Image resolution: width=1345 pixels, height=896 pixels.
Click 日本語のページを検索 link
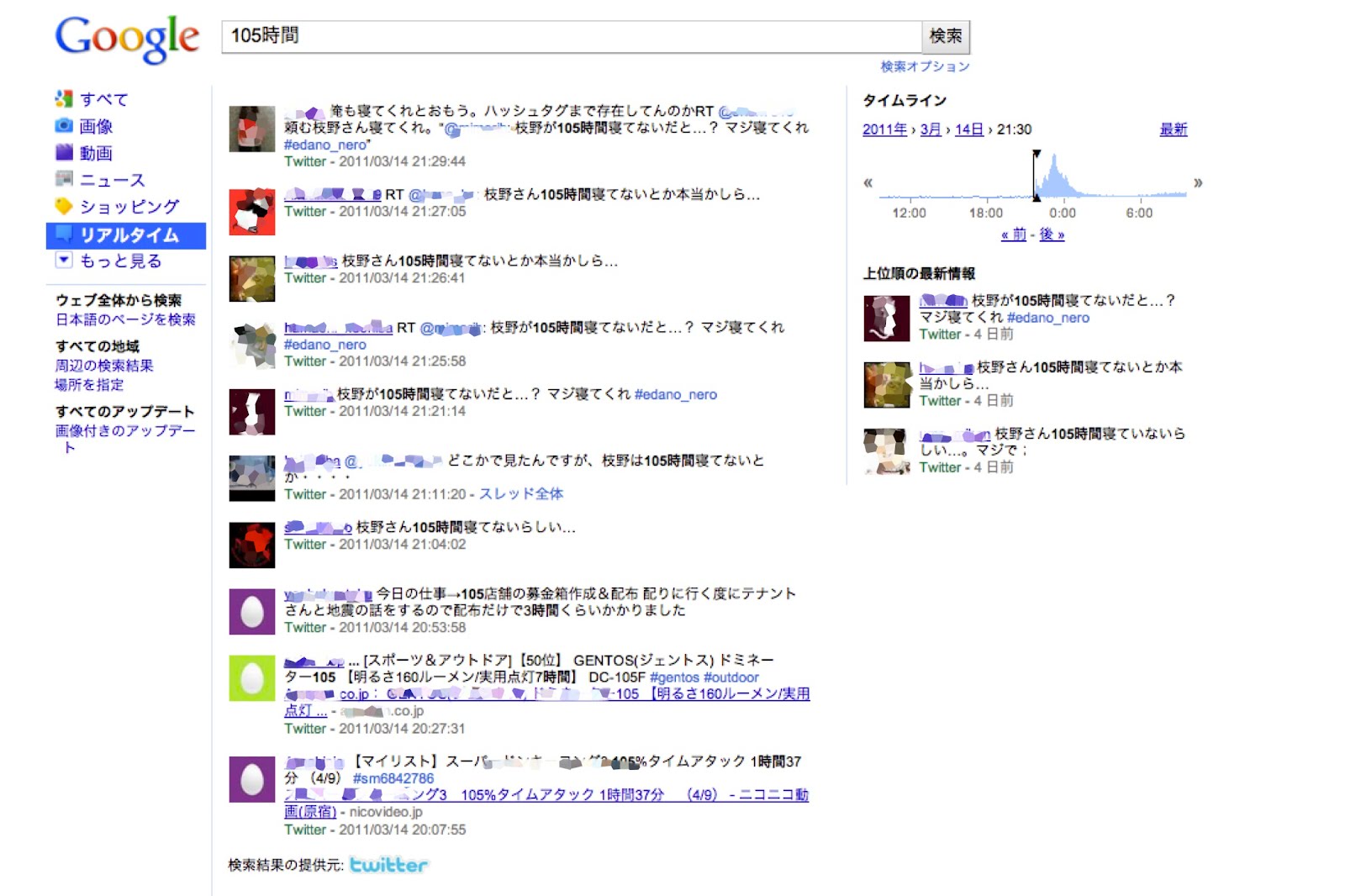coord(125,319)
